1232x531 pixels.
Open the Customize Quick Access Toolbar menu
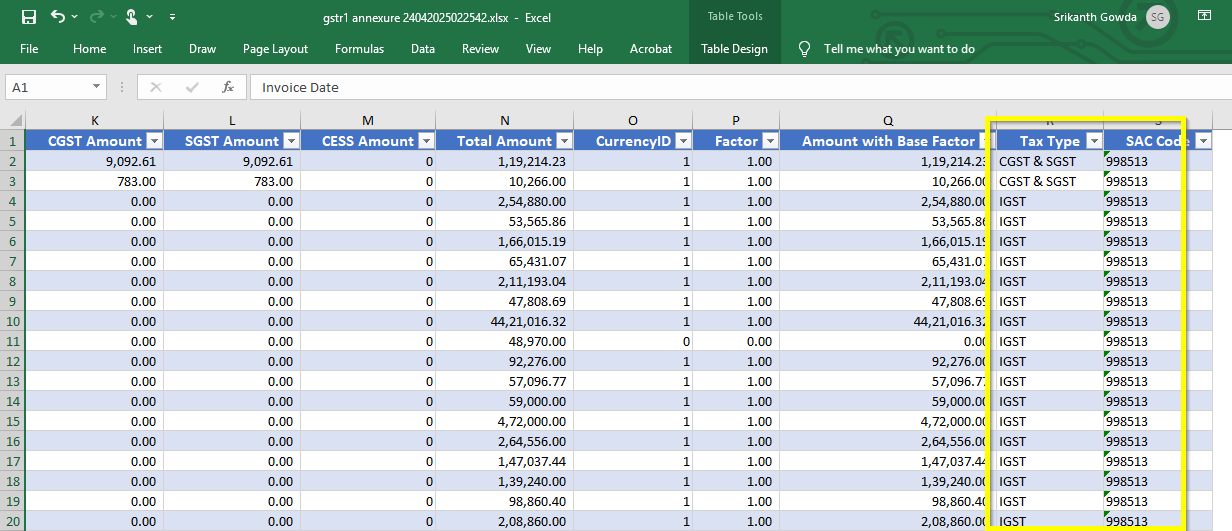pyautogui.click(x=172, y=17)
